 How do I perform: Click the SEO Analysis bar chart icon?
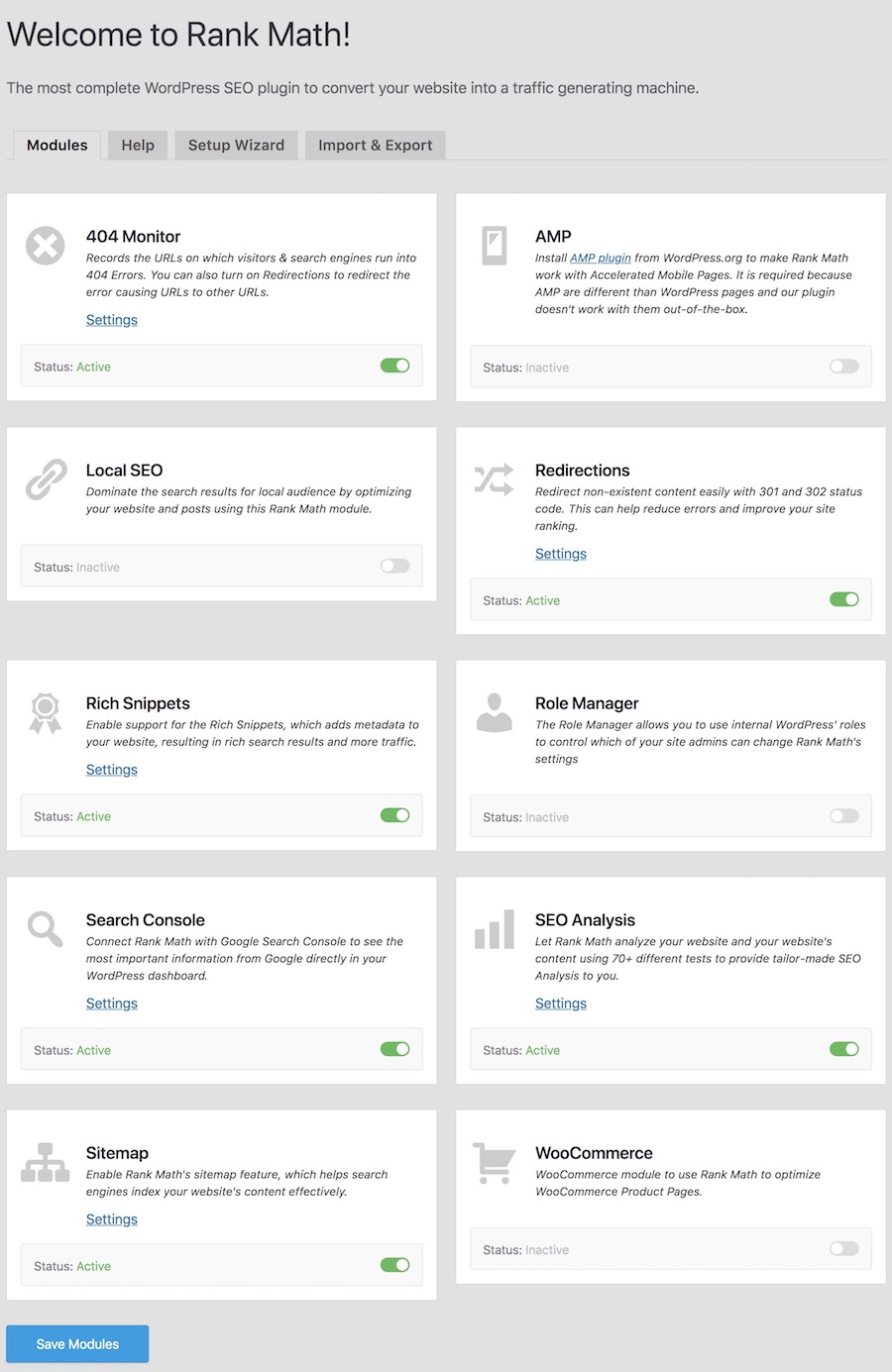pos(495,929)
